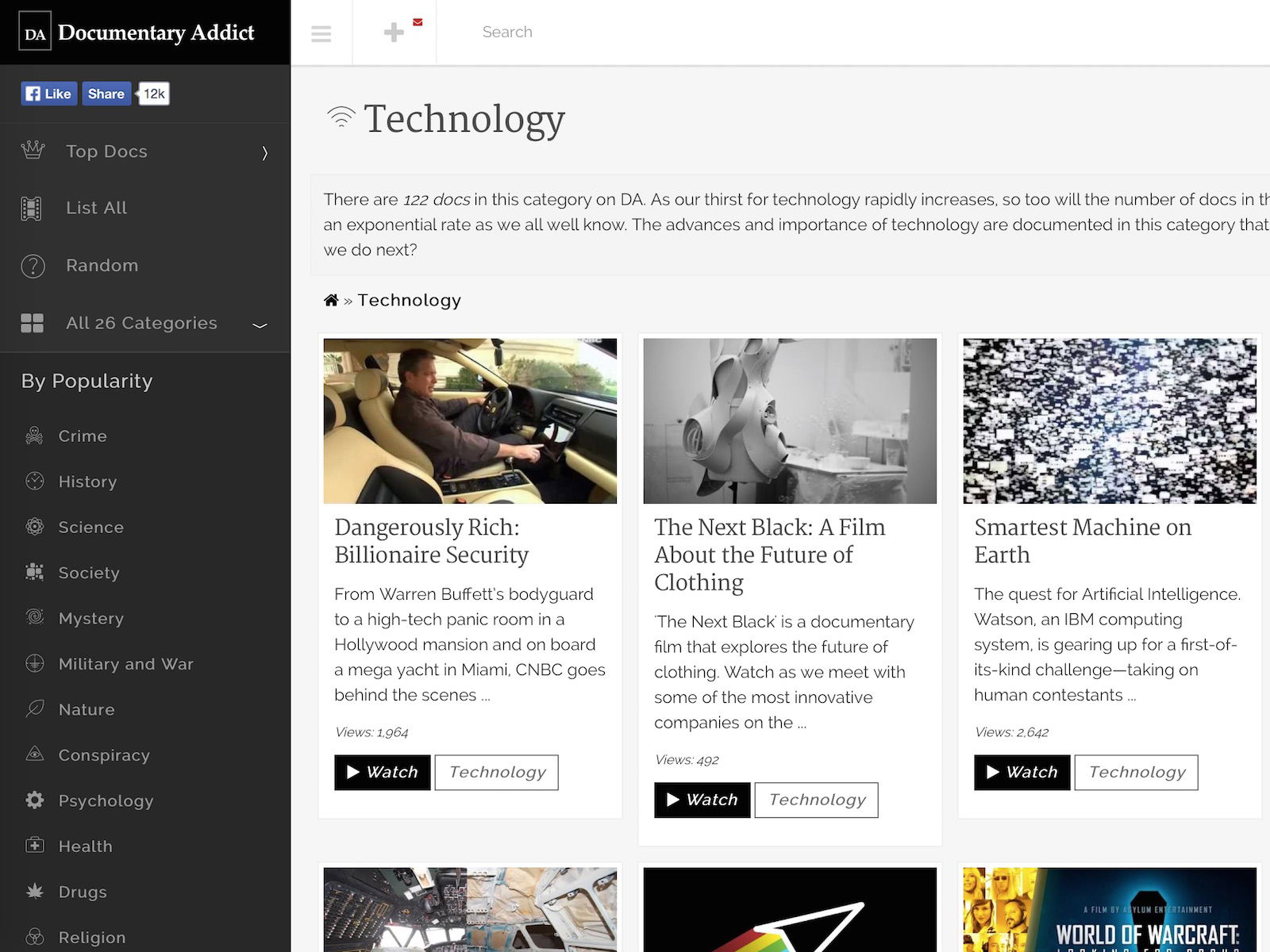
Task: Click the film strip icon for List All
Action: tap(31, 209)
